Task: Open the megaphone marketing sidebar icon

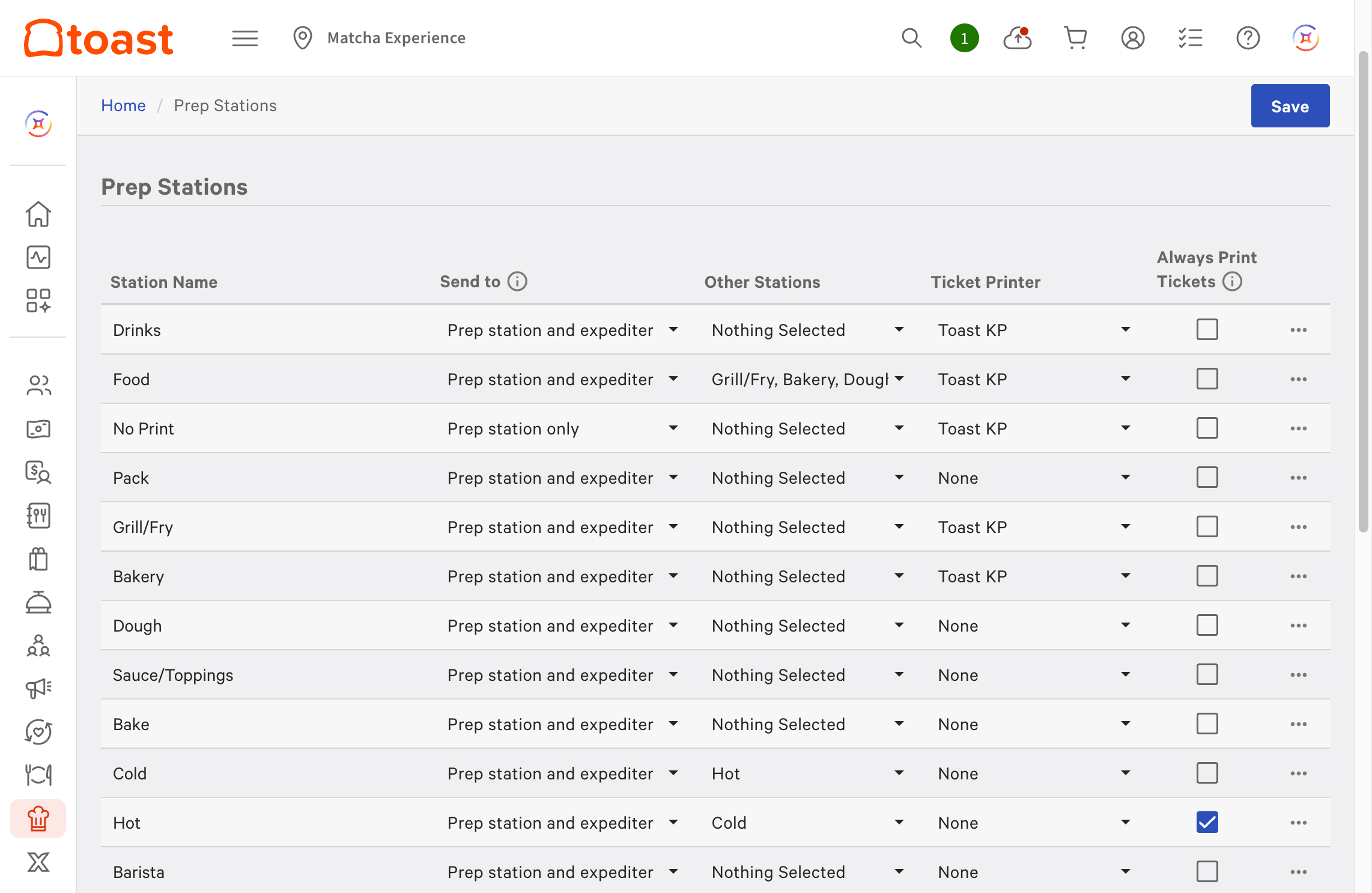Action: pos(38,689)
